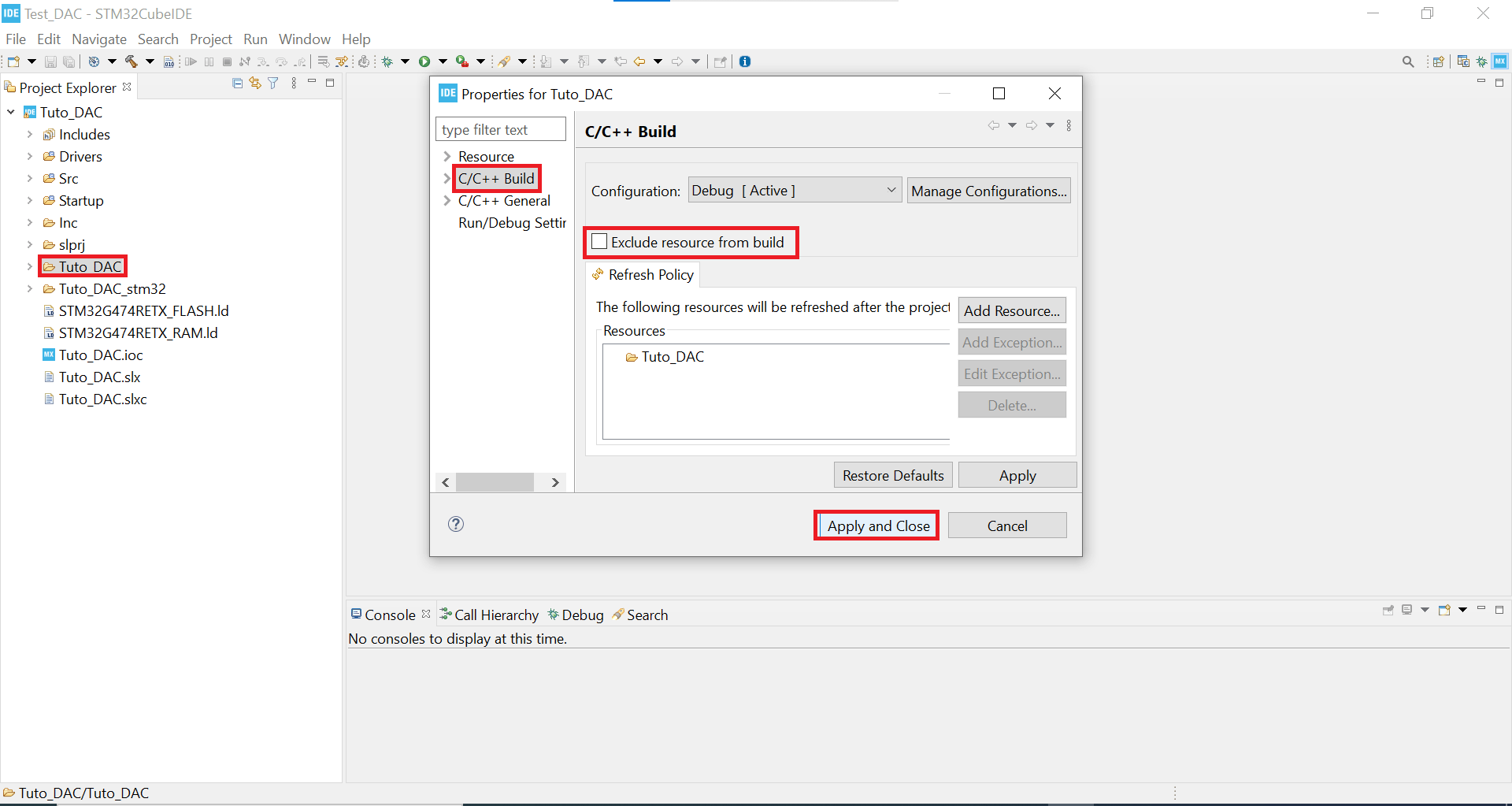The height and width of the screenshot is (806, 1512).
Task: Click Apply and Close
Action: coord(878,526)
